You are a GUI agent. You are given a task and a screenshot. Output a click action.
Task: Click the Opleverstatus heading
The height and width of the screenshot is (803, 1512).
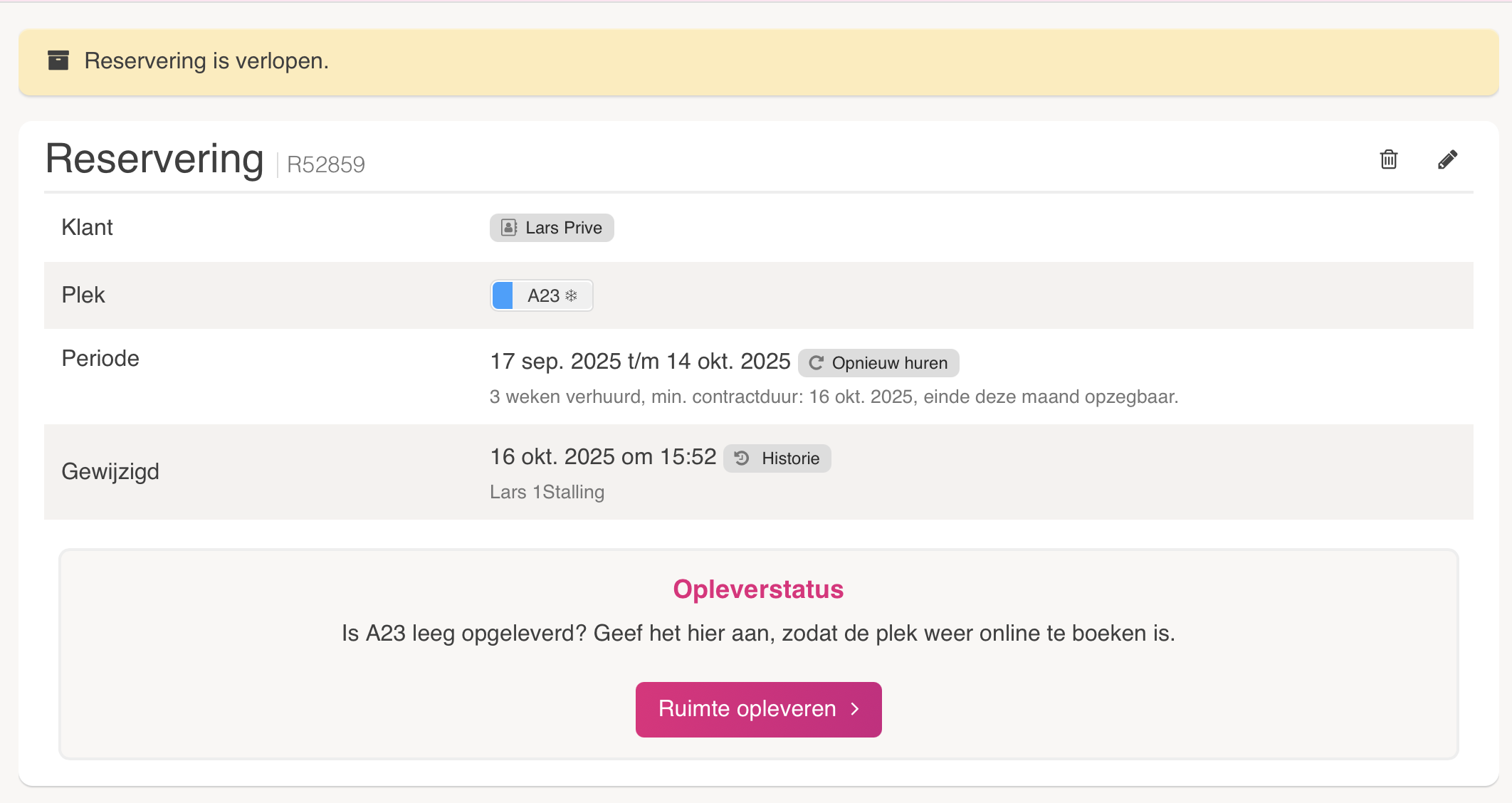(758, 589)
